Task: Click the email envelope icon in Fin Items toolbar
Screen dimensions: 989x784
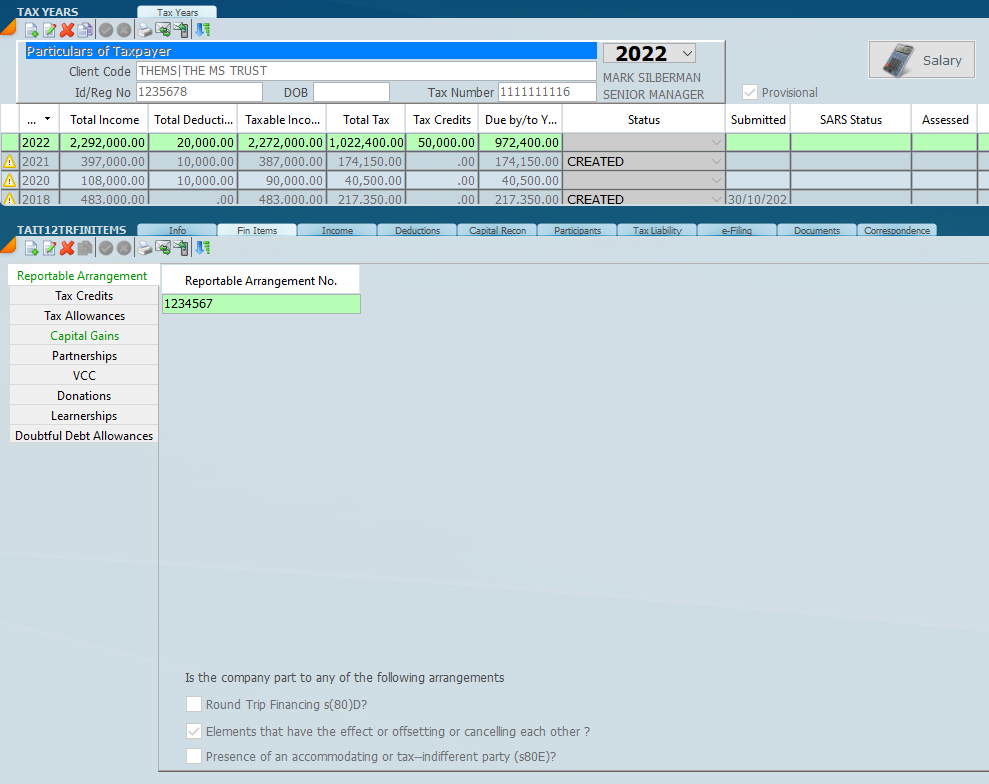Action: (x=162, y=248)
